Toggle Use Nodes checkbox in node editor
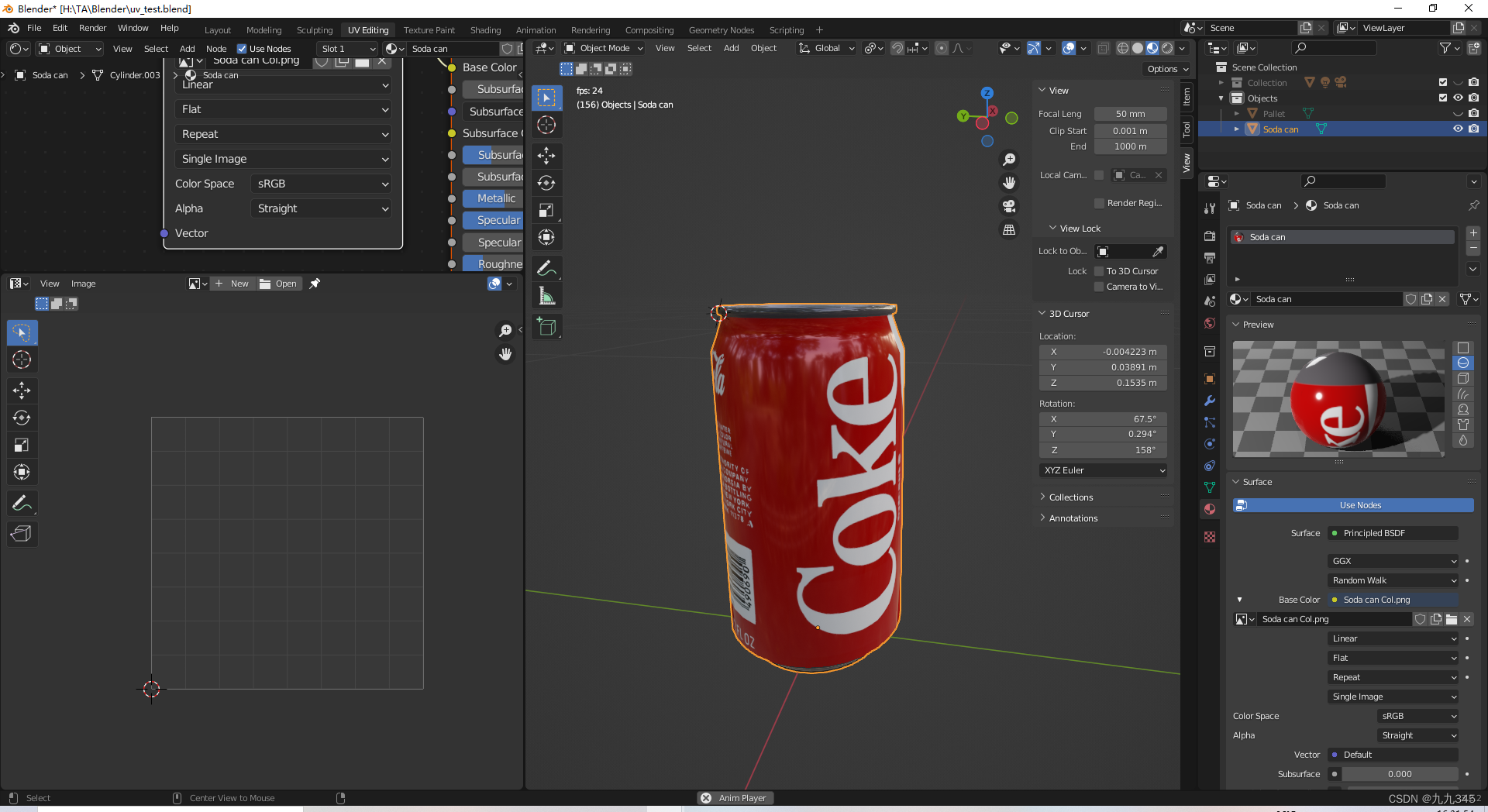This screenshot has height=812, width=1488. 242,49
